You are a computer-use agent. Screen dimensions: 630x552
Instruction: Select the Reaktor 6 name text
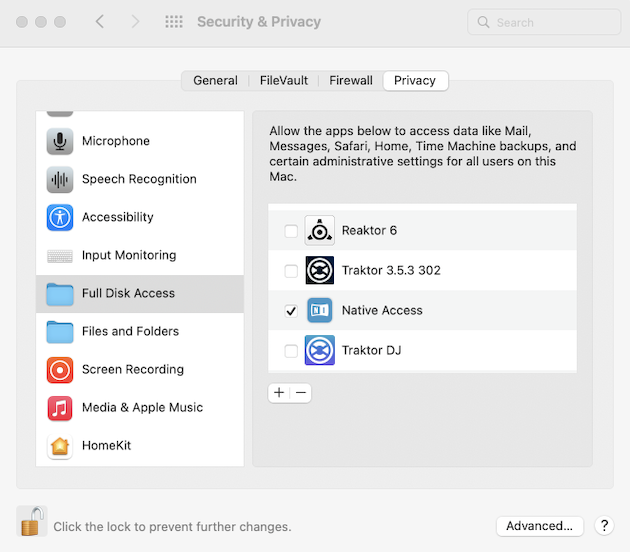[x=369, y=231]
